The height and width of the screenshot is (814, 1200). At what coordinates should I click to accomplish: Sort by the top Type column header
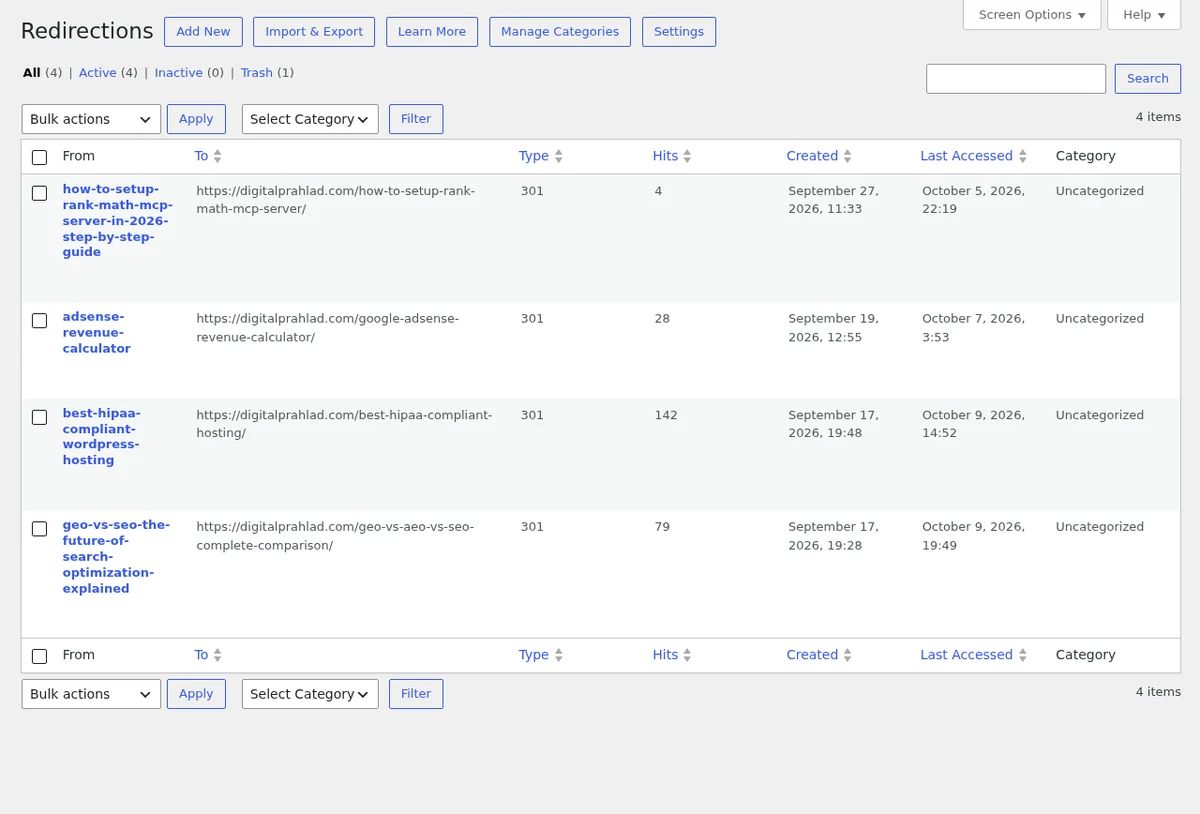point(534,156)
